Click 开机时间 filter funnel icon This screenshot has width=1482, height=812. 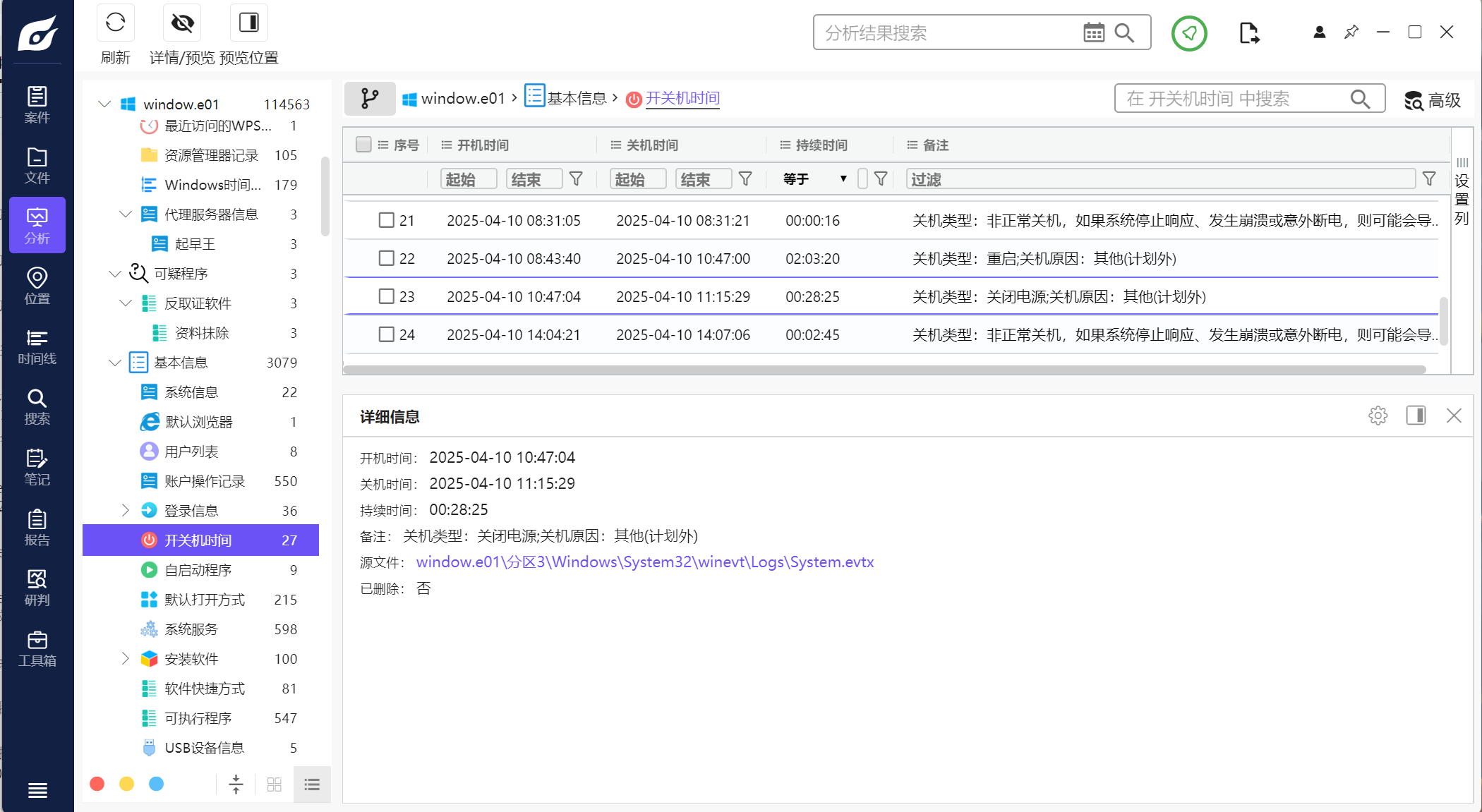[x=576, y=179]
